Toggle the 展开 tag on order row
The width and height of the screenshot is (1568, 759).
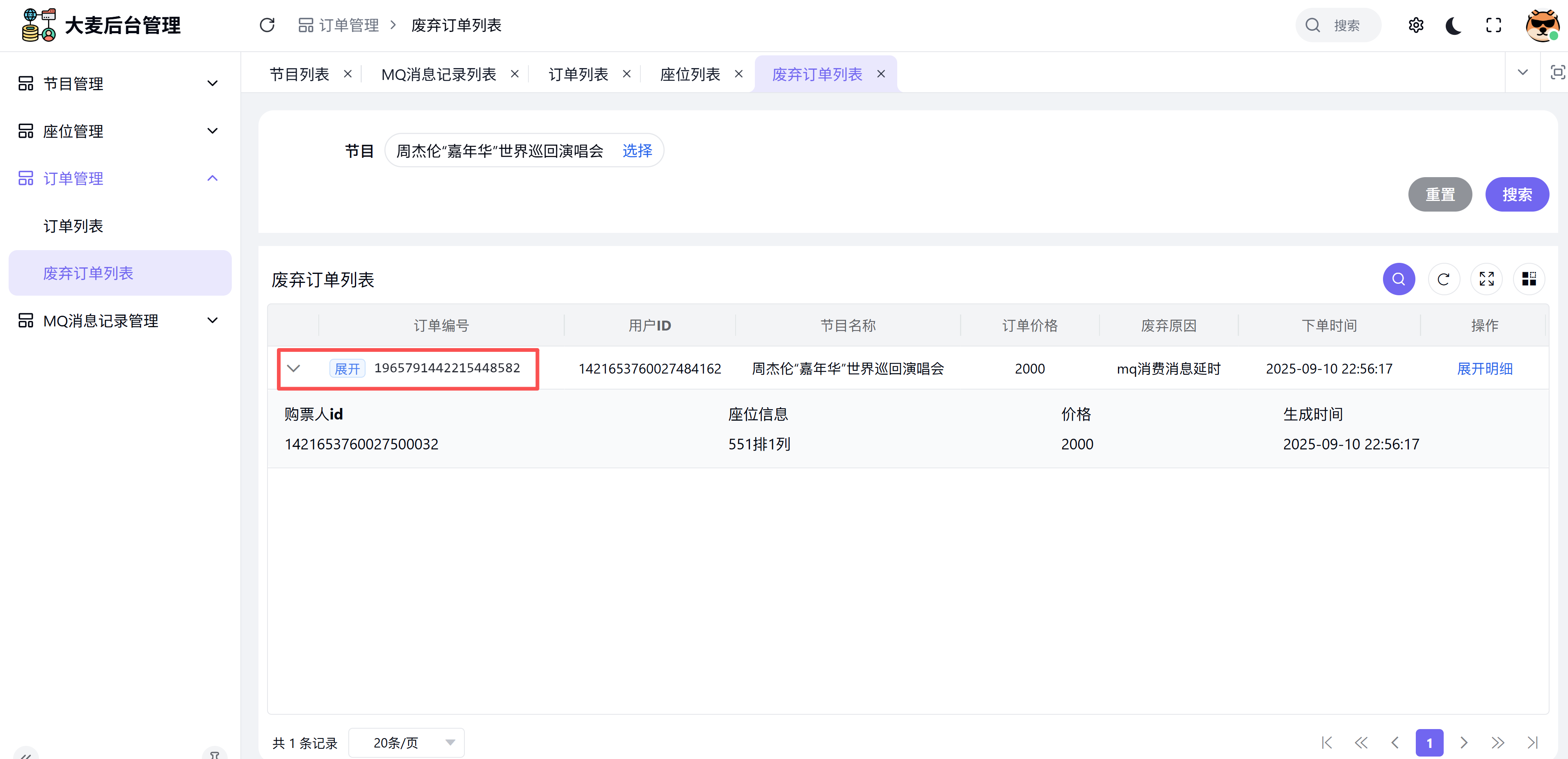[347, 369]
